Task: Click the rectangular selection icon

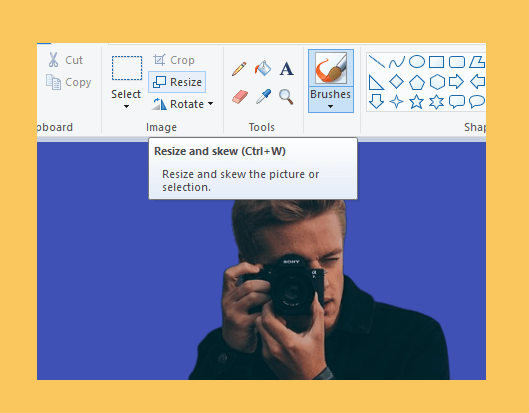Action: pyautogui.click(x=127, y=68)
